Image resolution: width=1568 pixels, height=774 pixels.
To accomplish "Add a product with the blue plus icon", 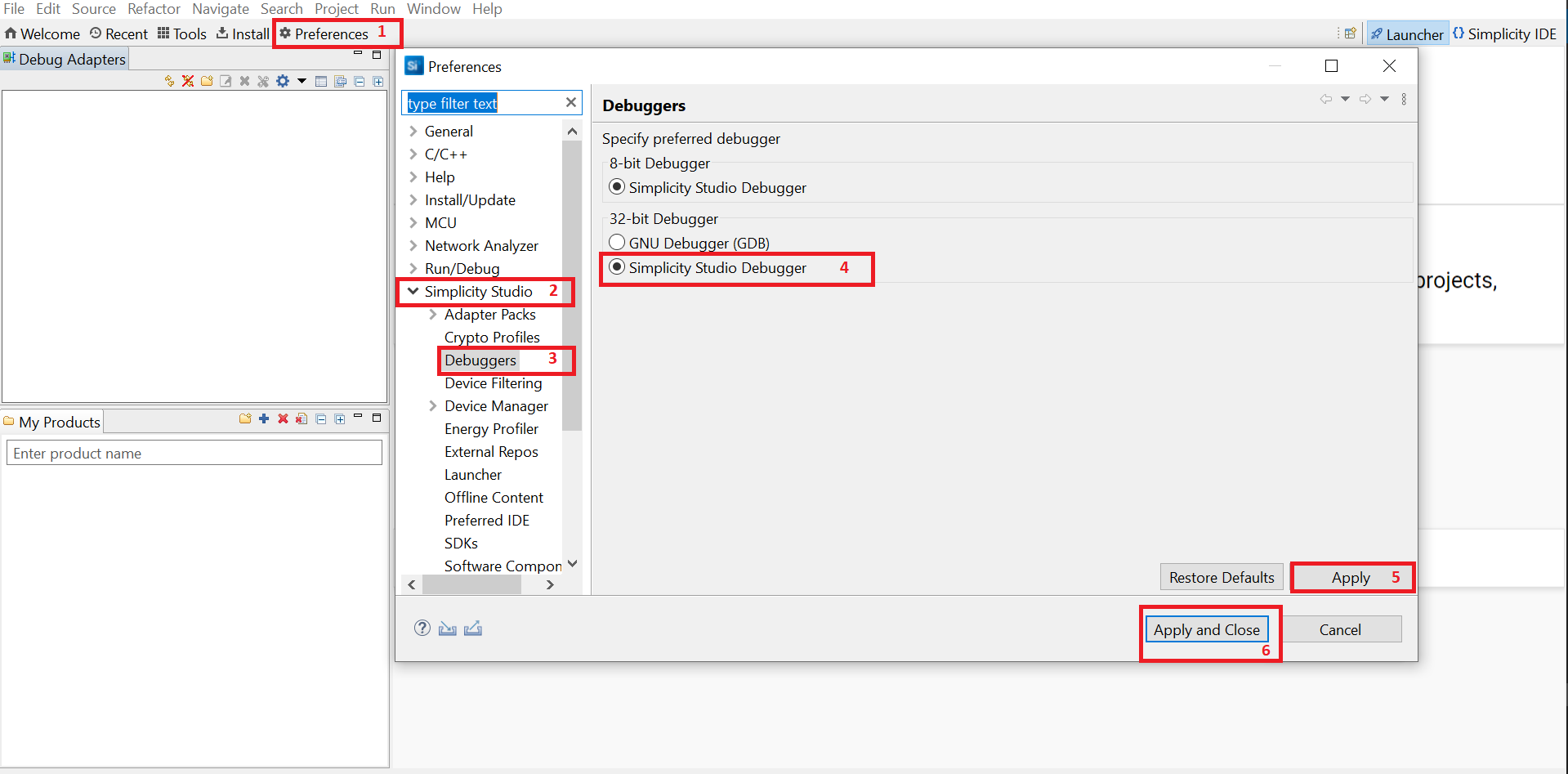I will tap(264, 418).
